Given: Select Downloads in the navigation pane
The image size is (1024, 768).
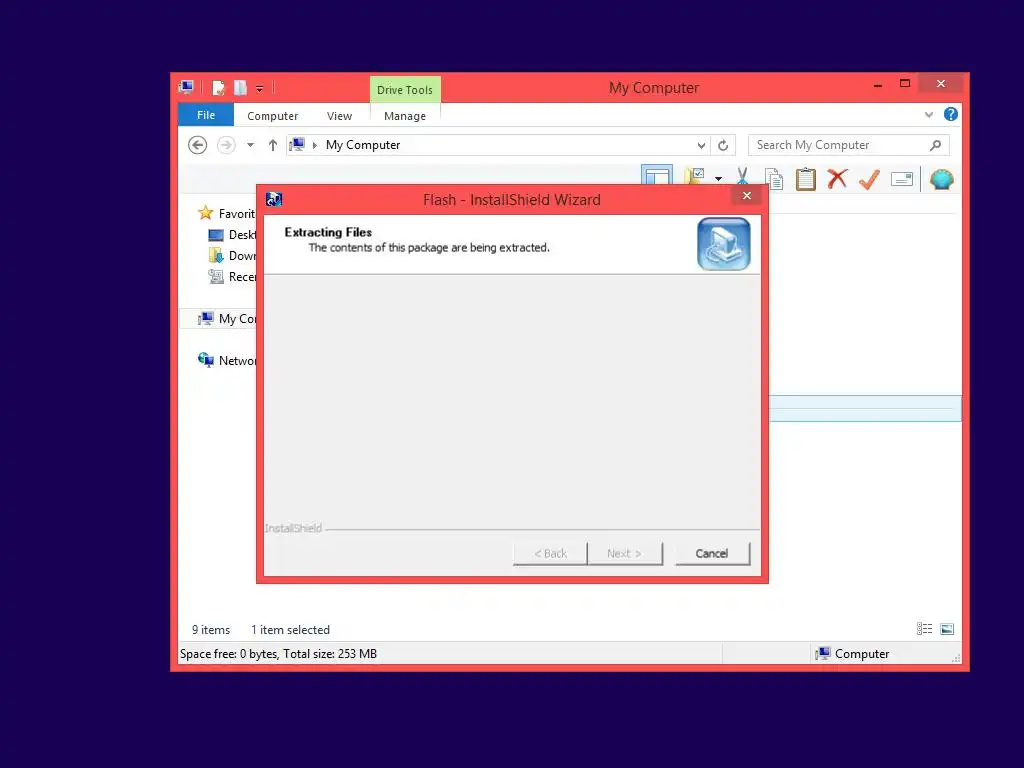Looking at the screenshot, I should (x=231, y=255).
